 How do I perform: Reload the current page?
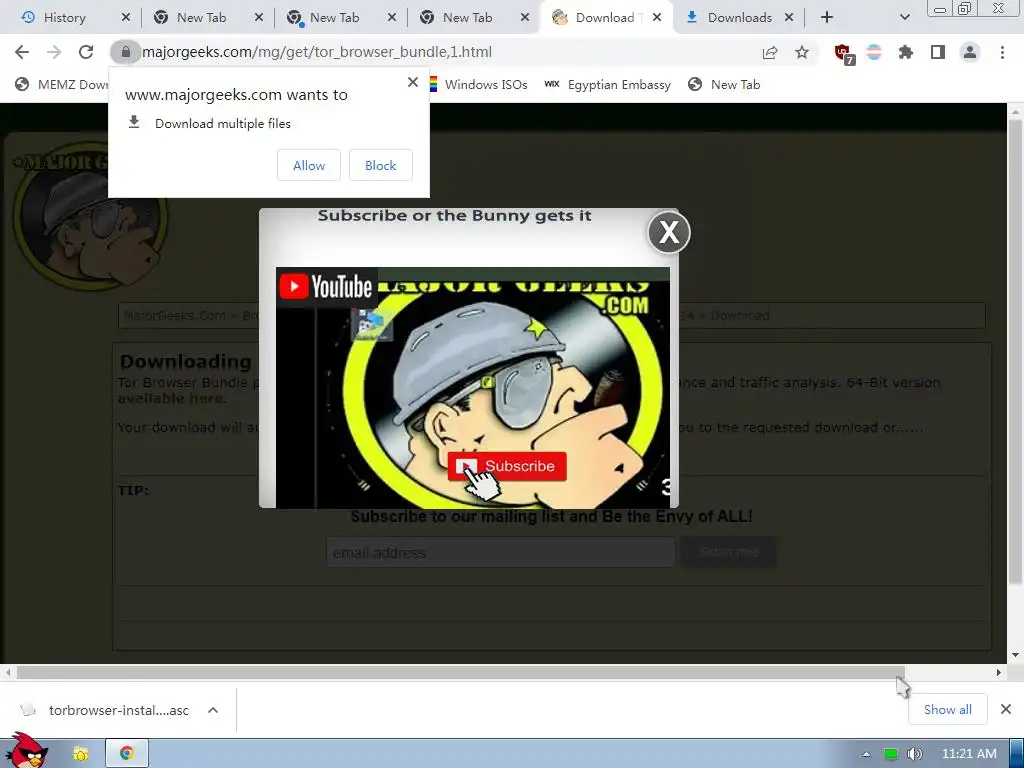[86, 52]
